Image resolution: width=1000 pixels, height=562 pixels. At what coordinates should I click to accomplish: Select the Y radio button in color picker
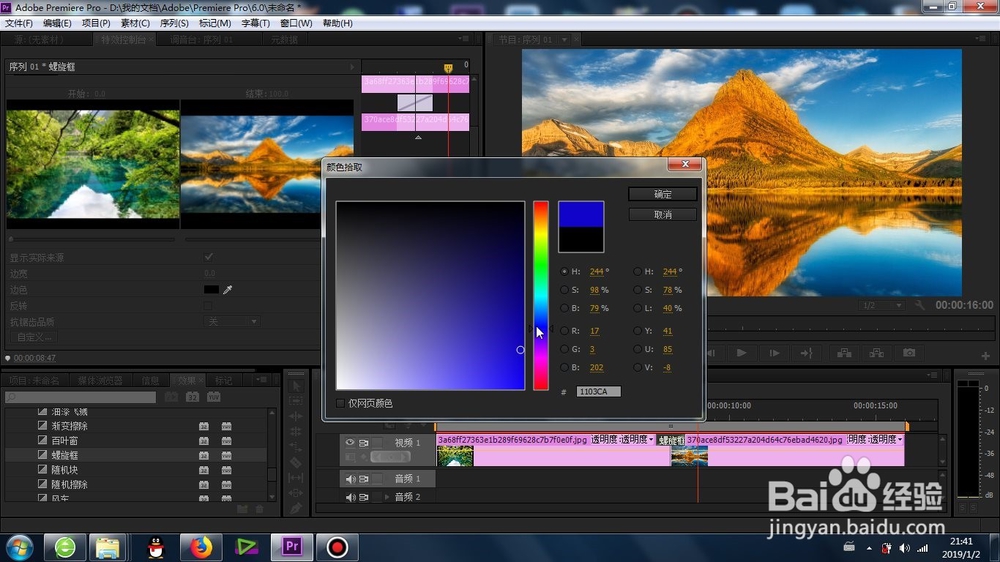(637, 330)
